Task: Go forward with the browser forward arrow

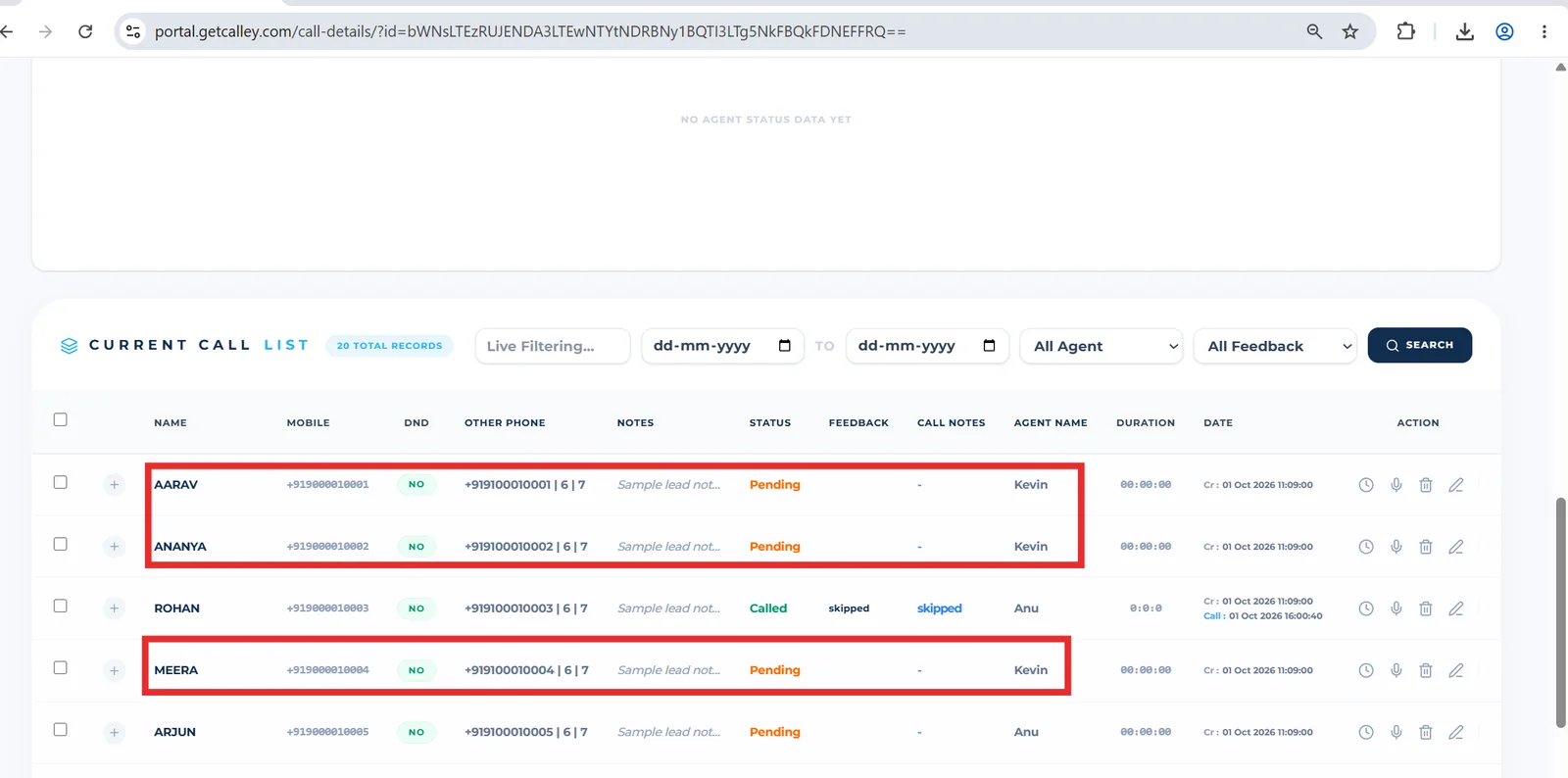Action: click(45, 31)
